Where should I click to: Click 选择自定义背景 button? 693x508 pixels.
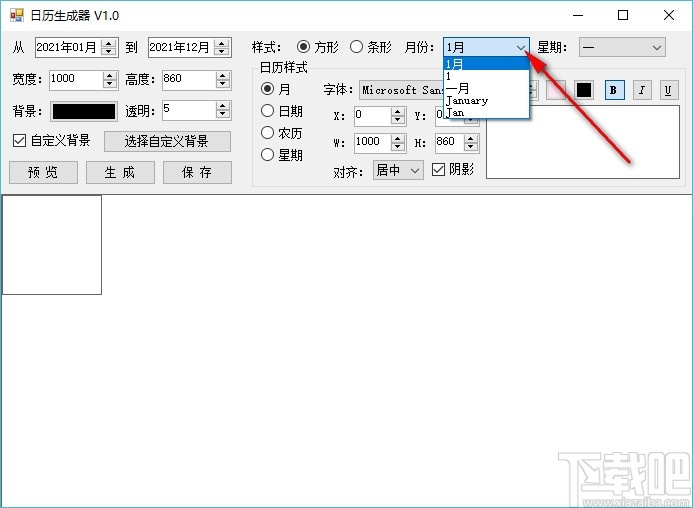167,141
